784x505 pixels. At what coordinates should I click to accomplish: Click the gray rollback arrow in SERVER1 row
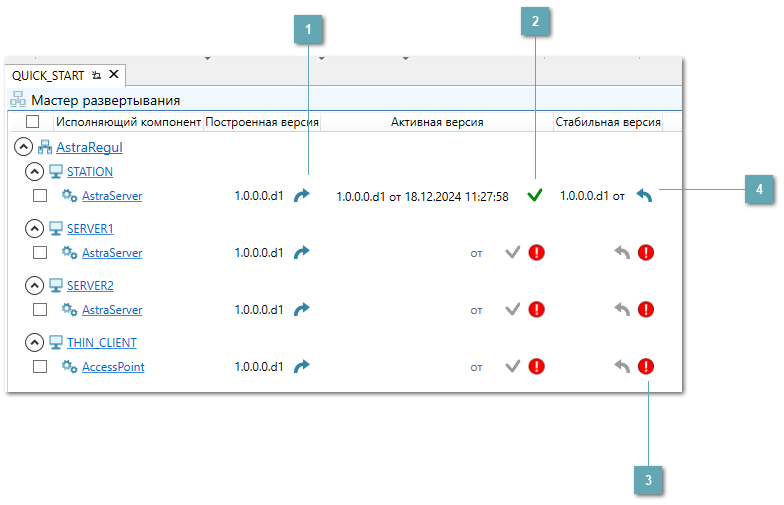tap(622, 253)
